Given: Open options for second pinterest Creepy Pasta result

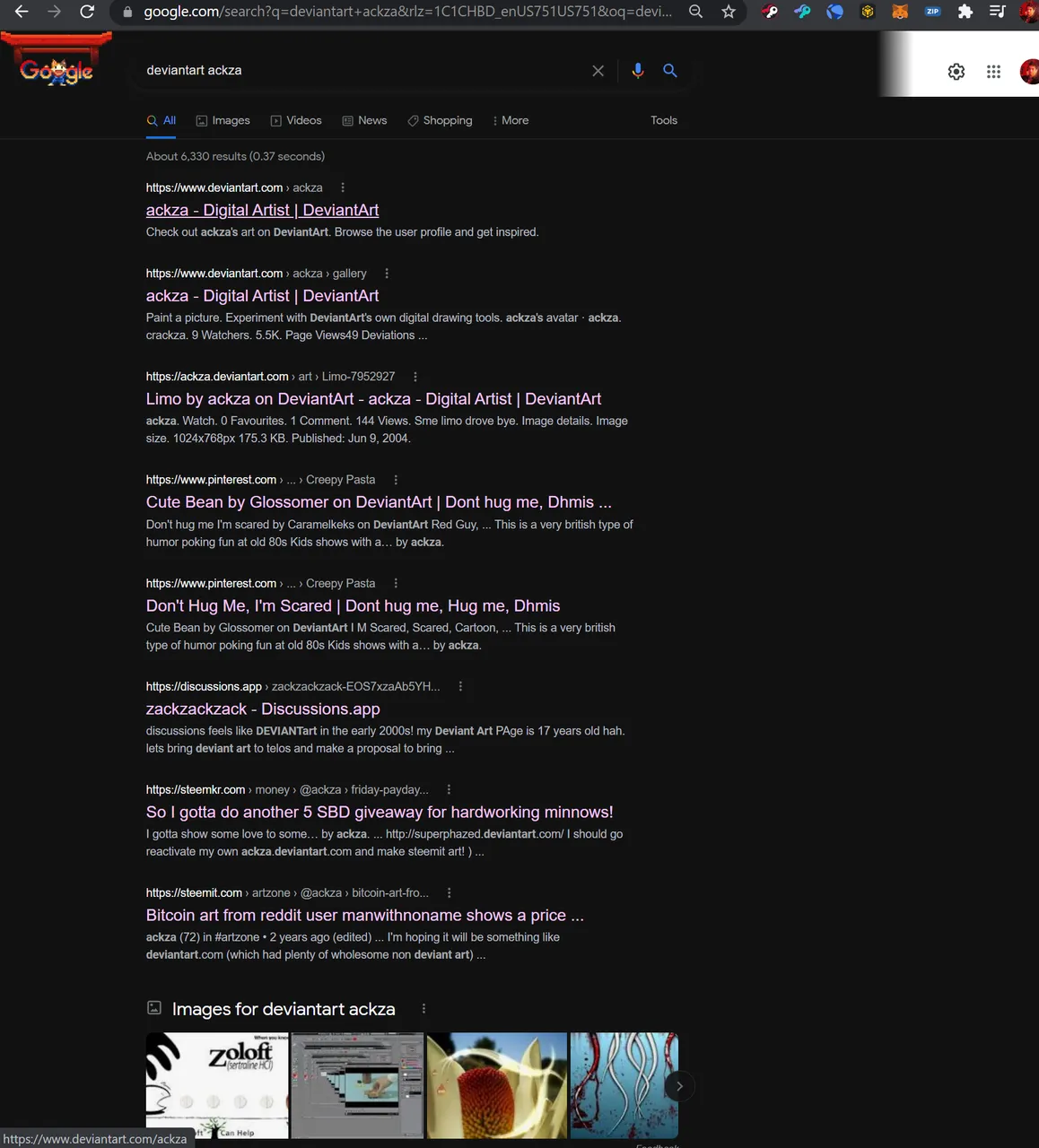Looking at the screenshot, I should [x=396, y=583].
